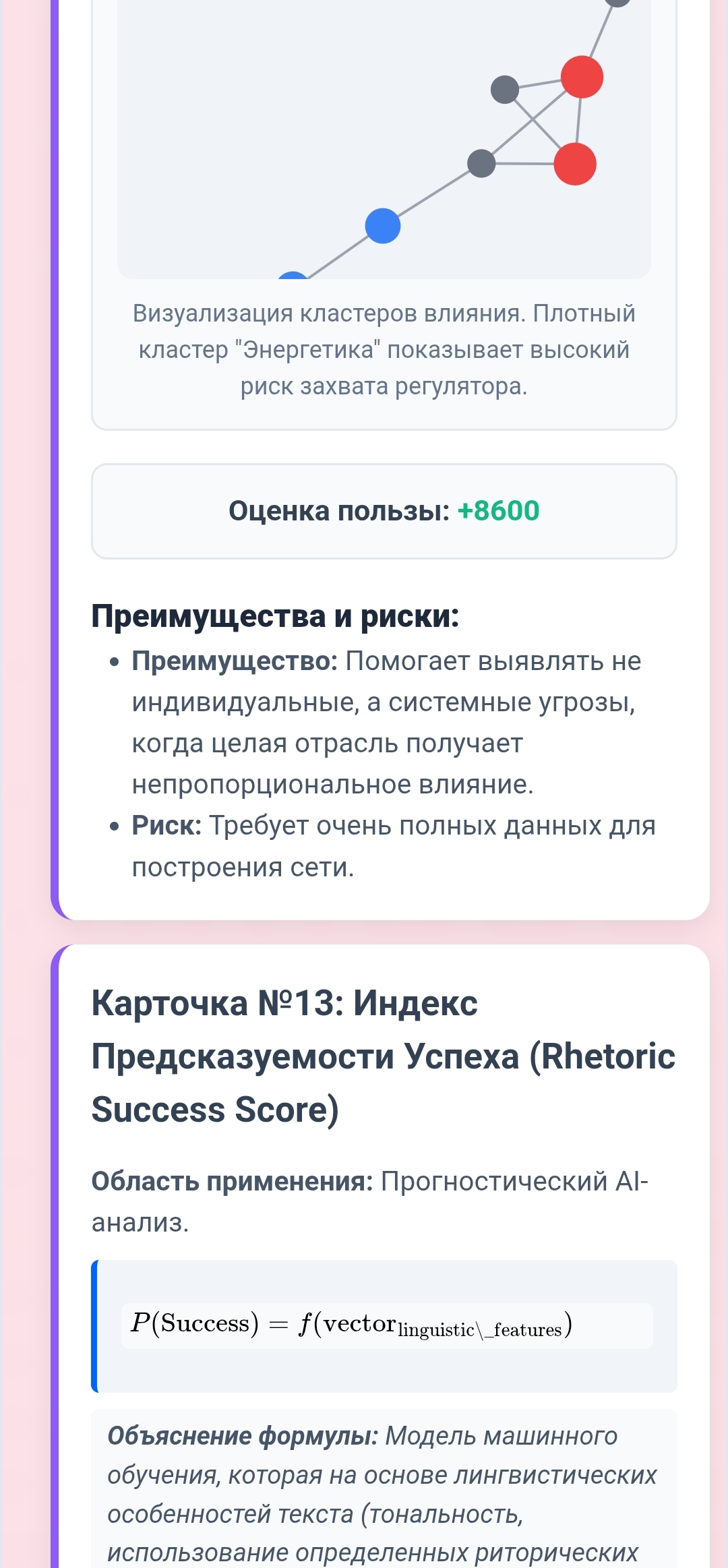Click the lower red node in the graph
This screenshot has width=728, height=1568.
tap(575, 164)
